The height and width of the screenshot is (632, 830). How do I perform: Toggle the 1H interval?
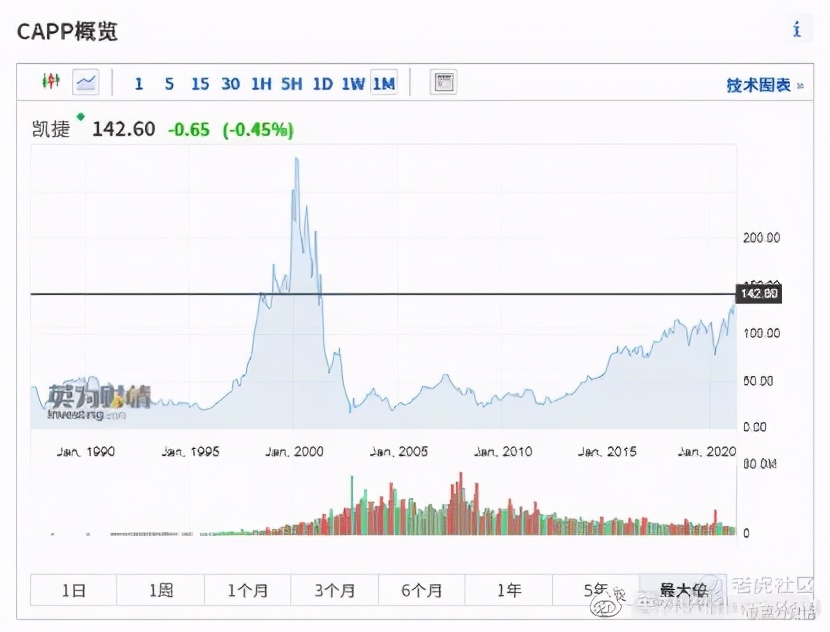point(261,84)
